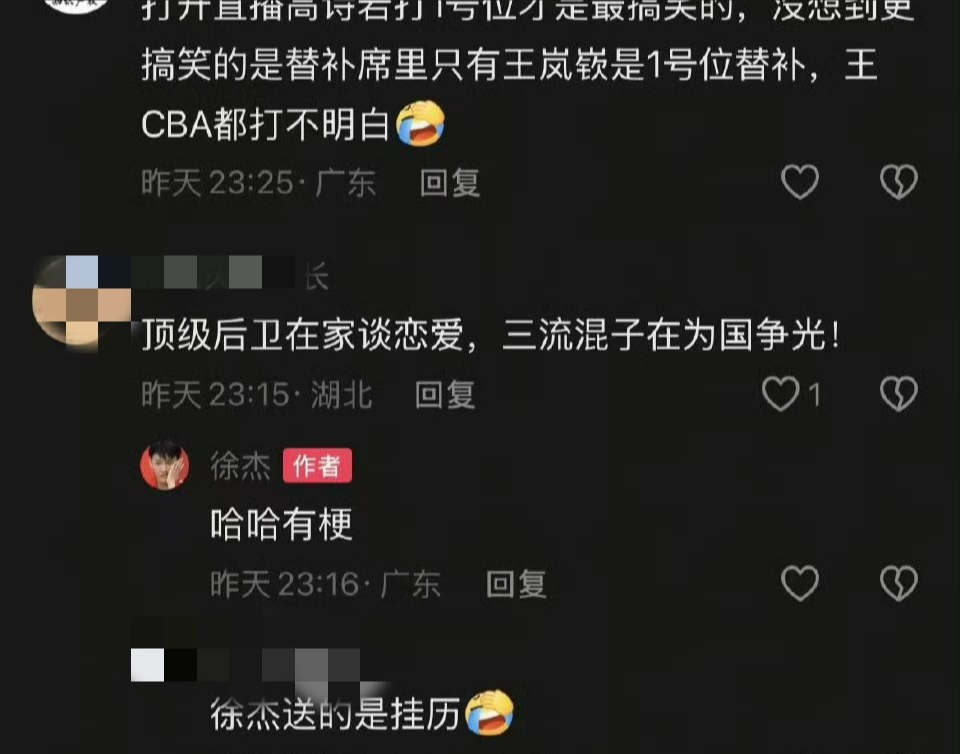Tap the crying-laughing emoji after 挂历
The width and height of the screenshot is (960, 754).
point(489,713)
